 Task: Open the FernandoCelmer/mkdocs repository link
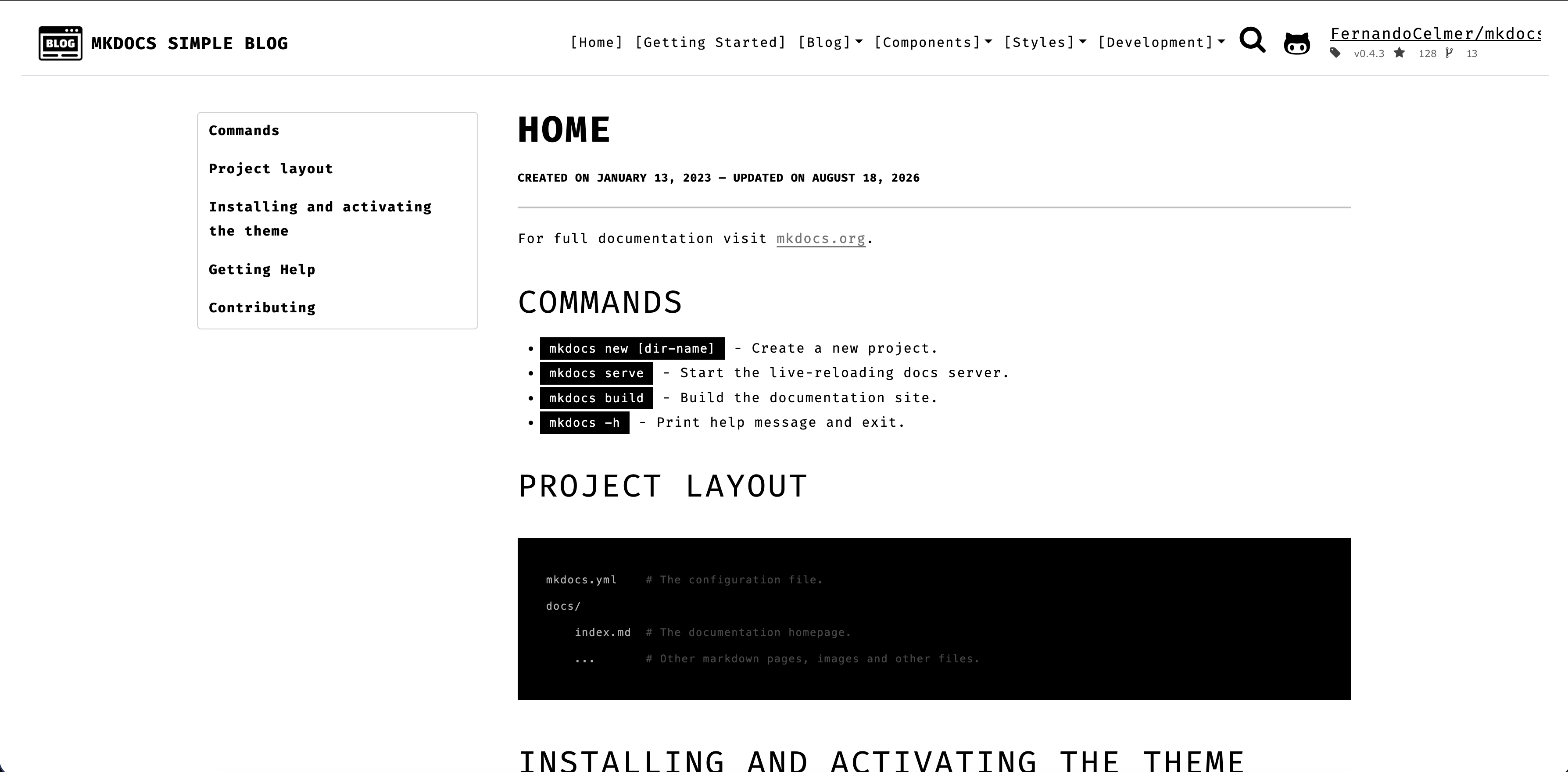pos(1435,33)
